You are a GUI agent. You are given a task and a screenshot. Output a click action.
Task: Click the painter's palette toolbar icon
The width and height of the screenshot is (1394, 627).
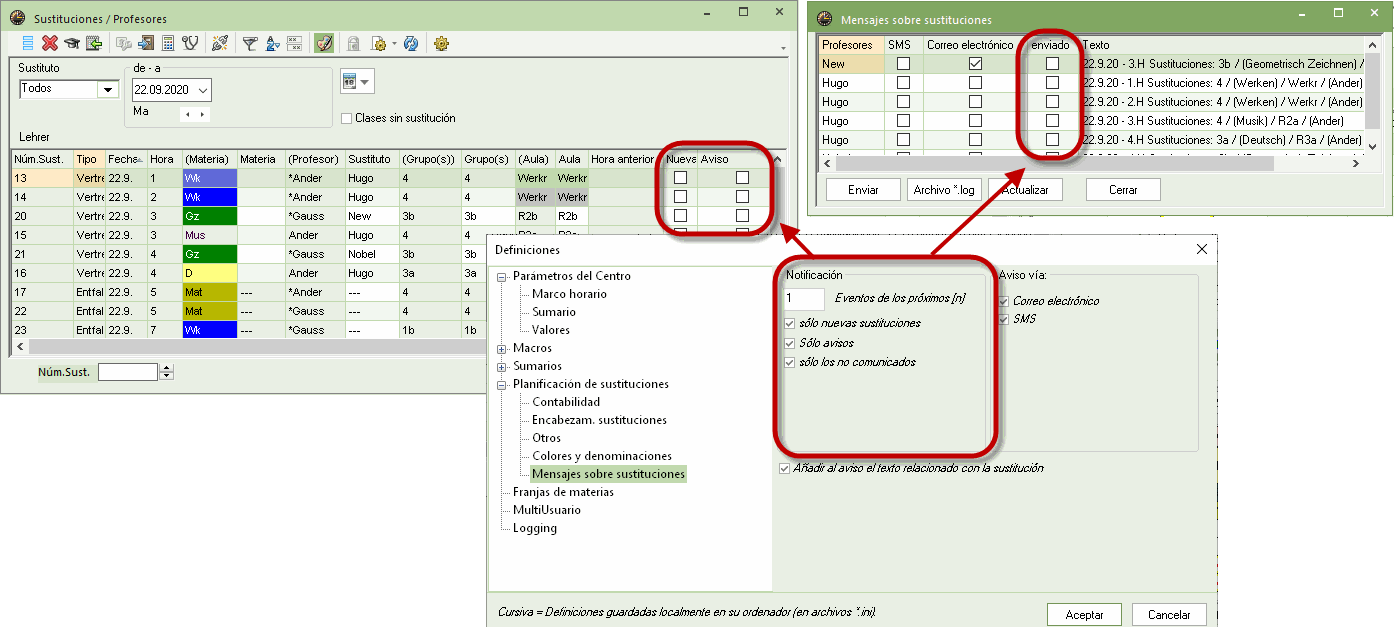323,43
